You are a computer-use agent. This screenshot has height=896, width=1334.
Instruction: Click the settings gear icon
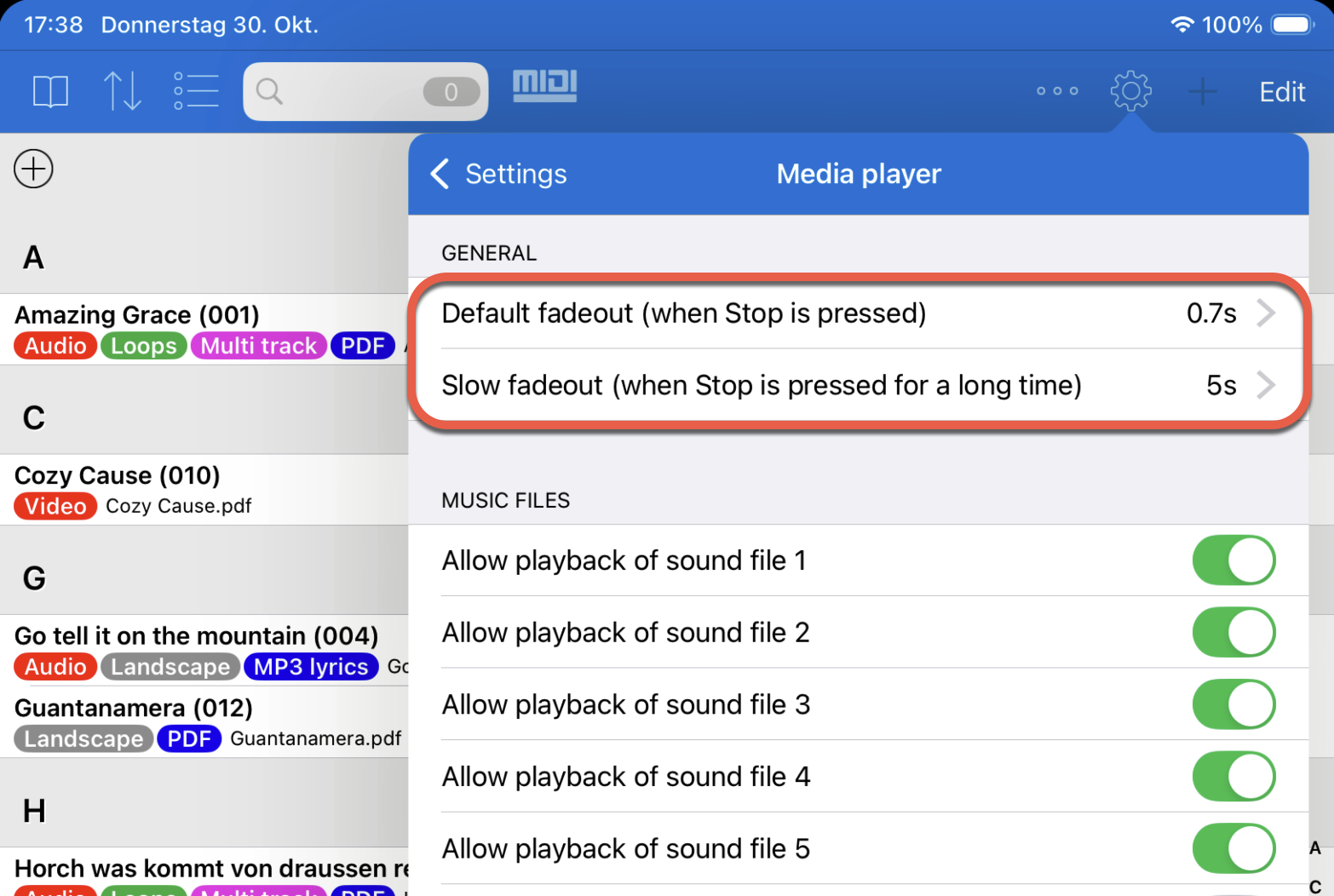tap(1130, 91)
